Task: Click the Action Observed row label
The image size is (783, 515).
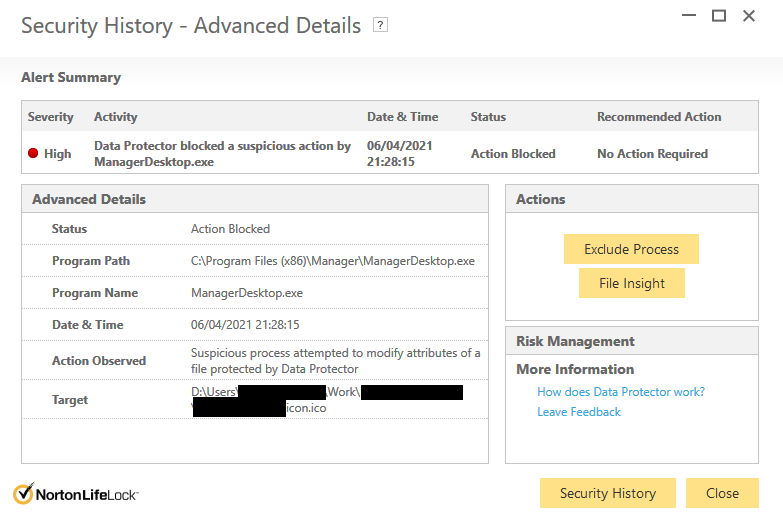Action: 99,361
